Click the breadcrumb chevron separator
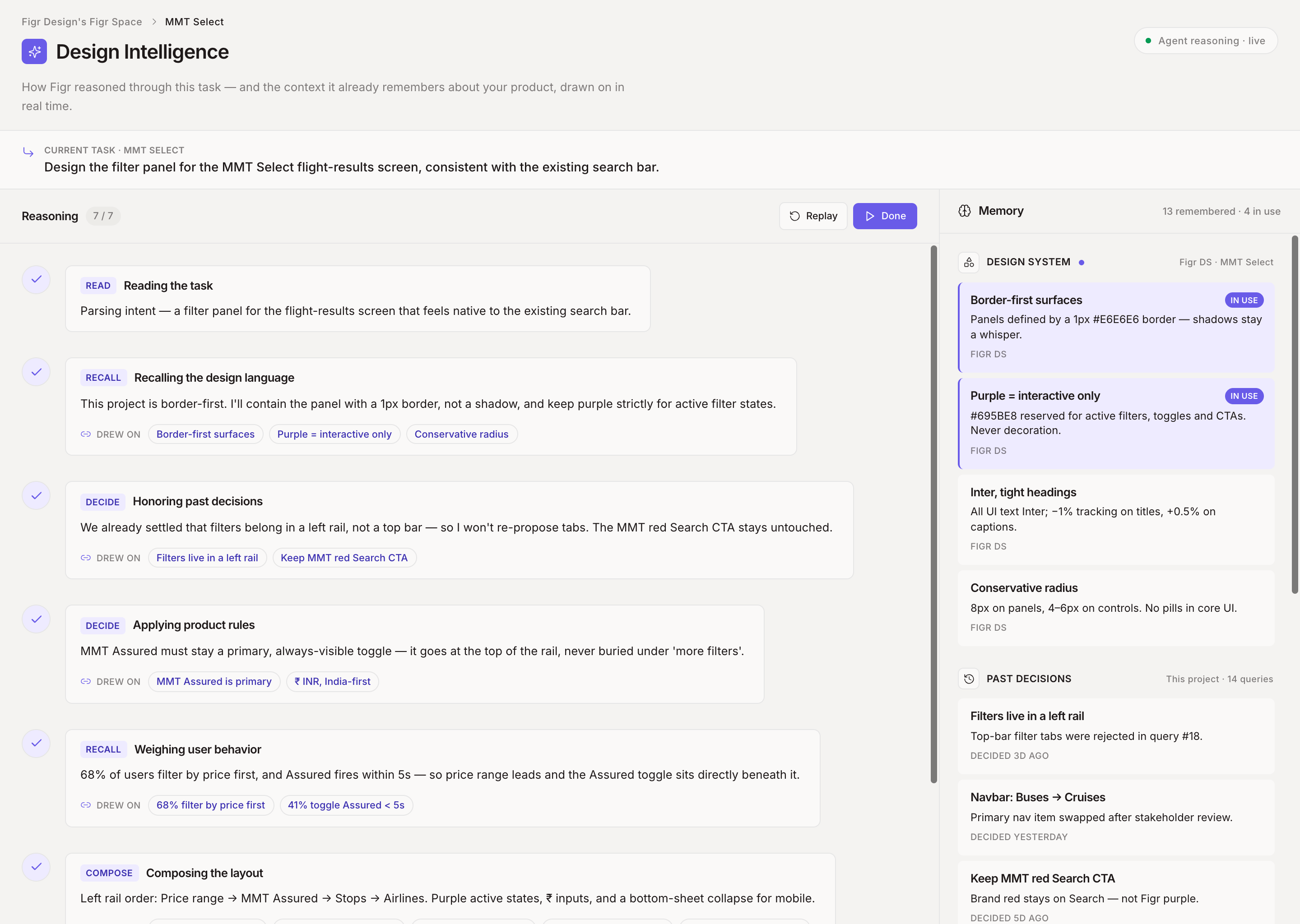The height and width of the screenshot is (924, 1300). coord(153,22)
